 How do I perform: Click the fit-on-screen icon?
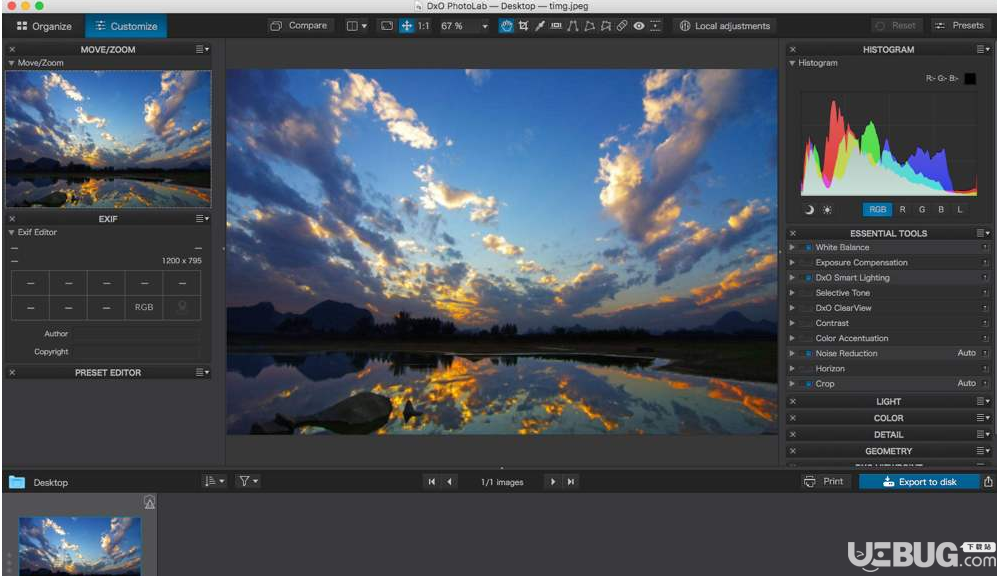(x=387, y=26)
